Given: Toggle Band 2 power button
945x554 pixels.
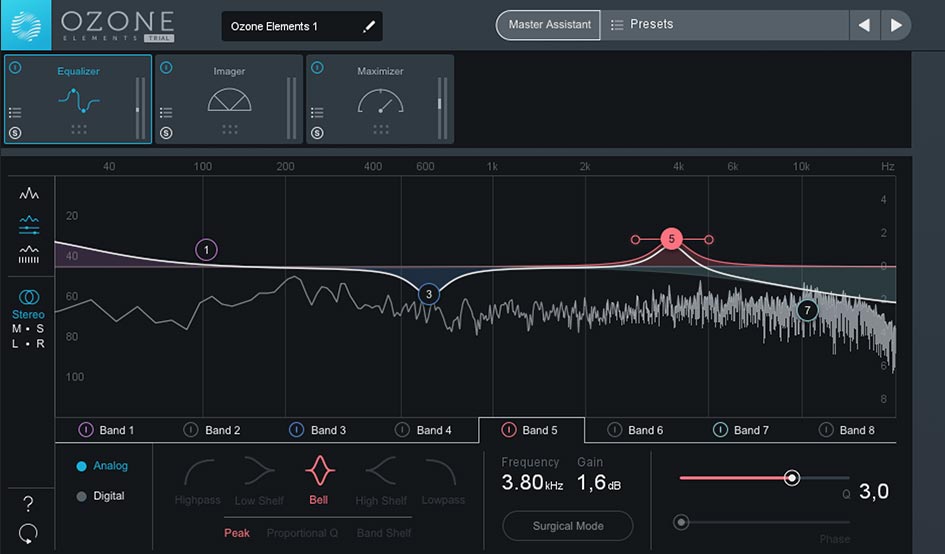Looking at the screenshot, I should (191, 430).
